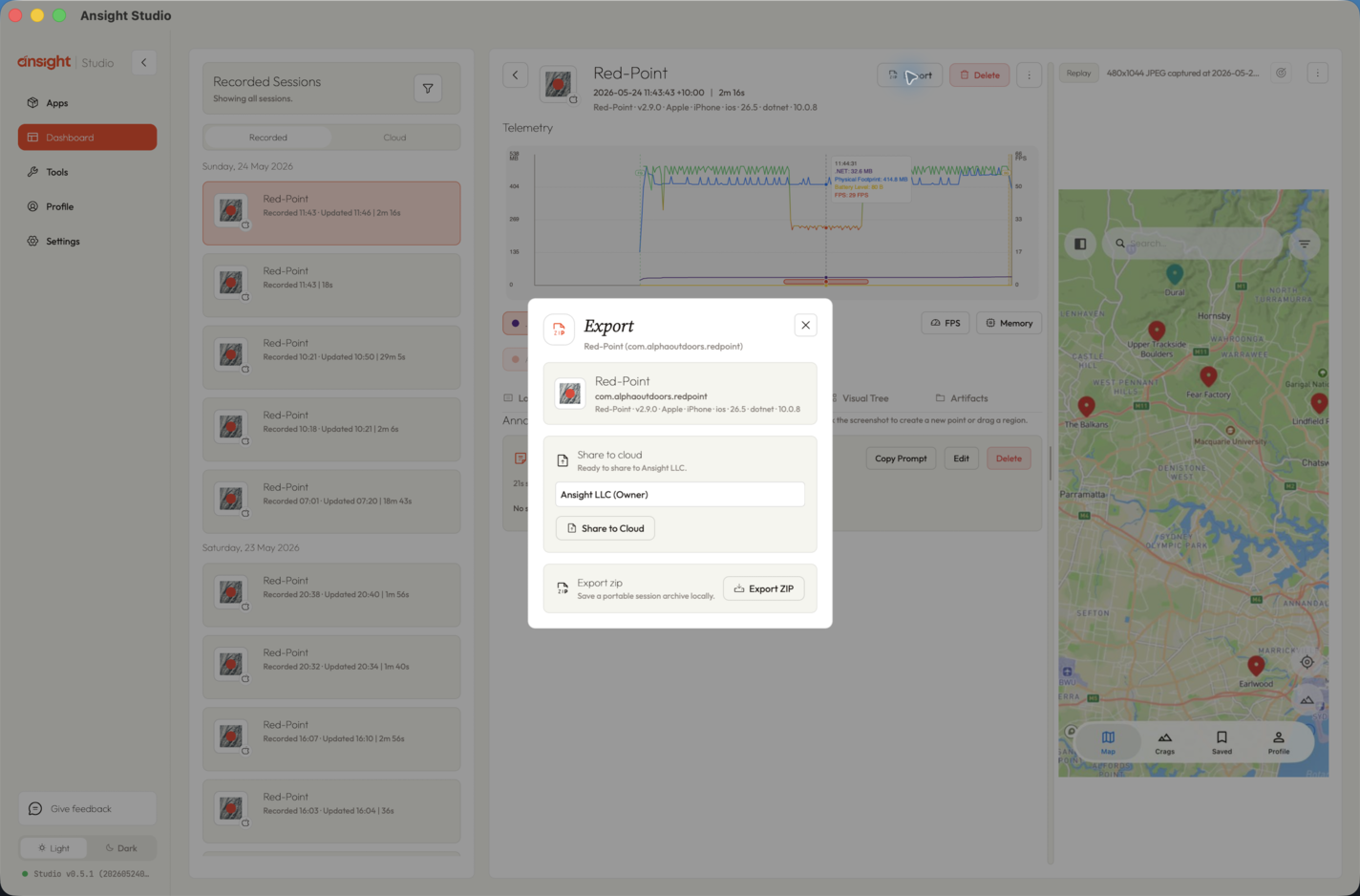Click the Red-Point session header thumbnail
Image resolution: width=1360 pixels, height=896 pixels.
click(x=558, y=84)
